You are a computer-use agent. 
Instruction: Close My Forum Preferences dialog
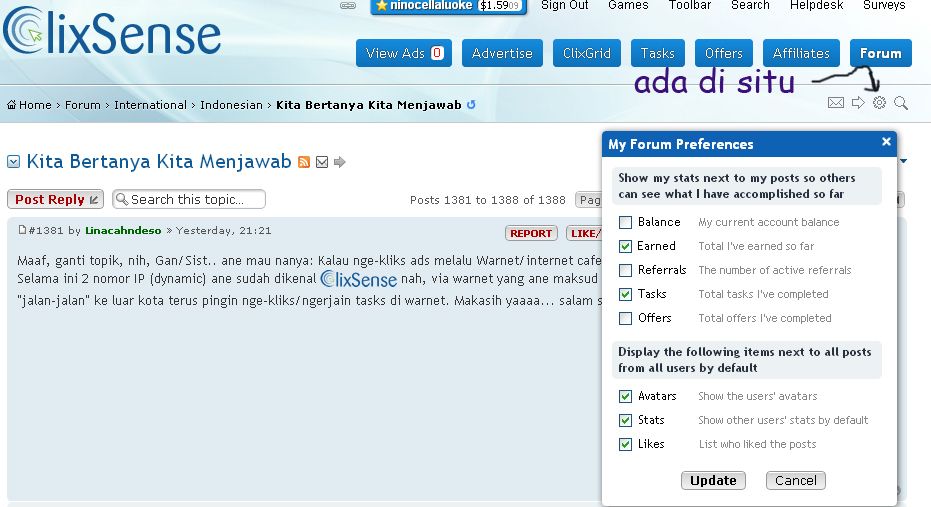coord(886,141)
